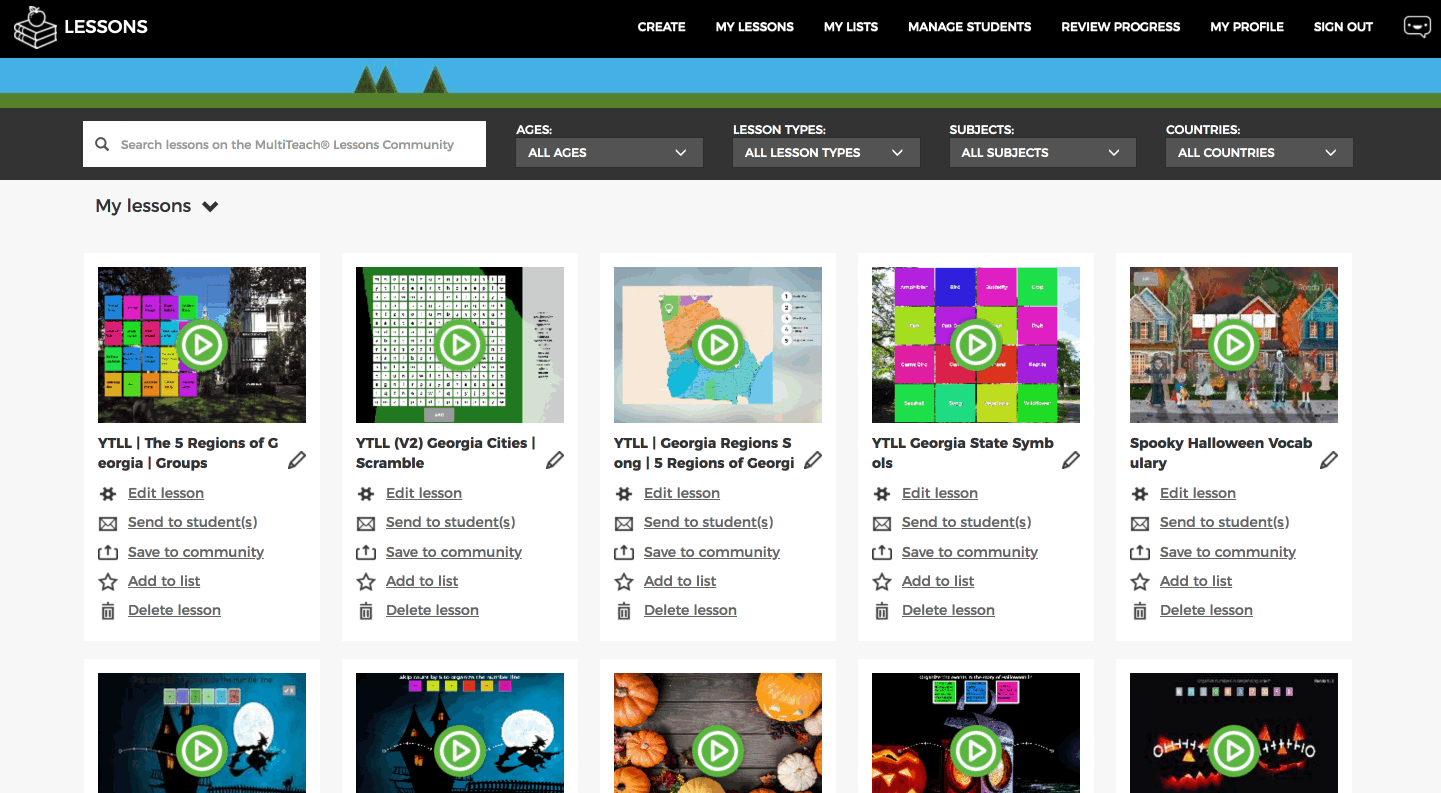Open the chat support icon in header
Image resolution: width=1441 pixels, height=793 pixels.
click(1417, 27)
